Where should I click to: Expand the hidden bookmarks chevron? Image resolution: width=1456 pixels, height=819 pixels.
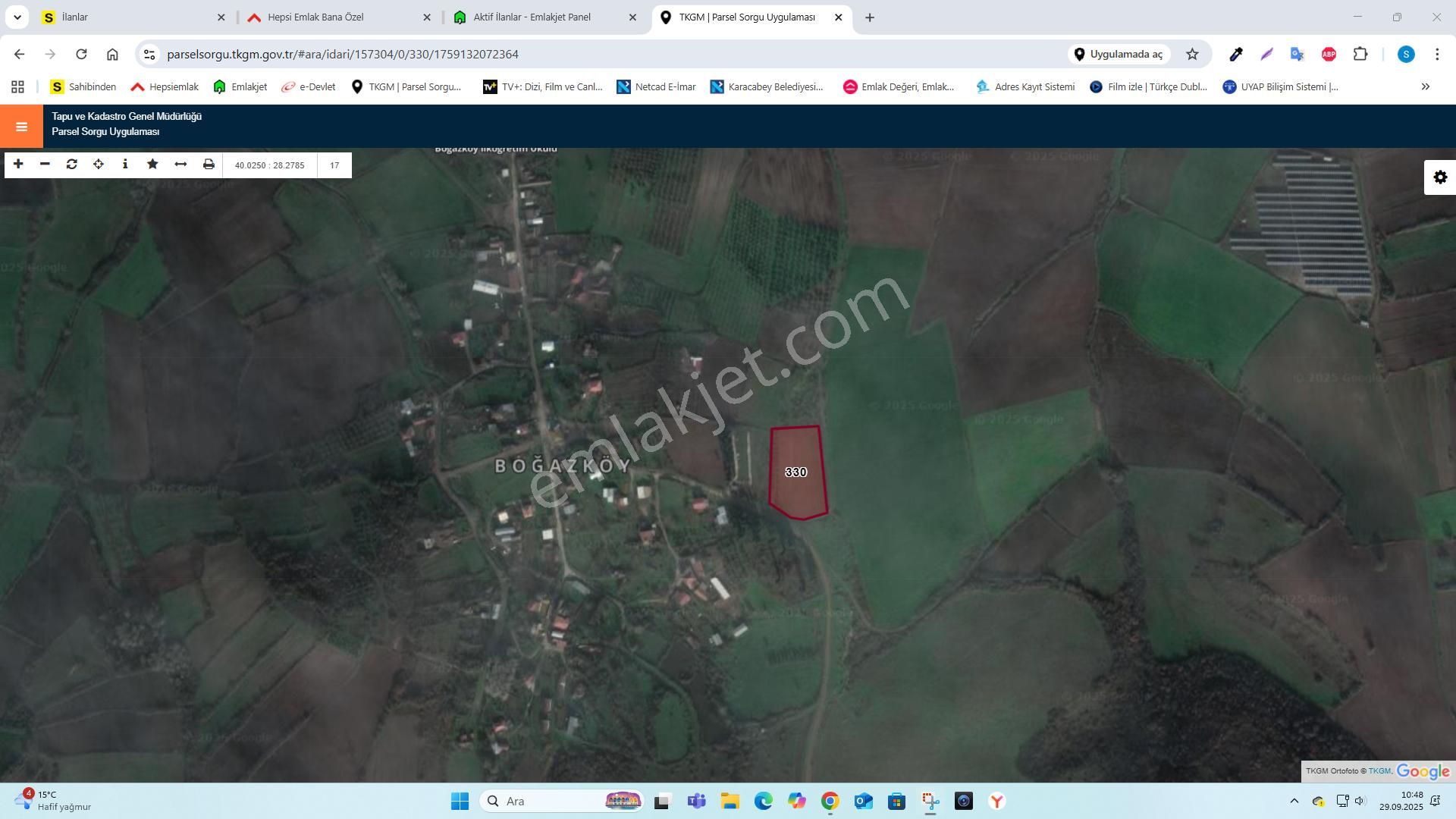[1425, 87]
